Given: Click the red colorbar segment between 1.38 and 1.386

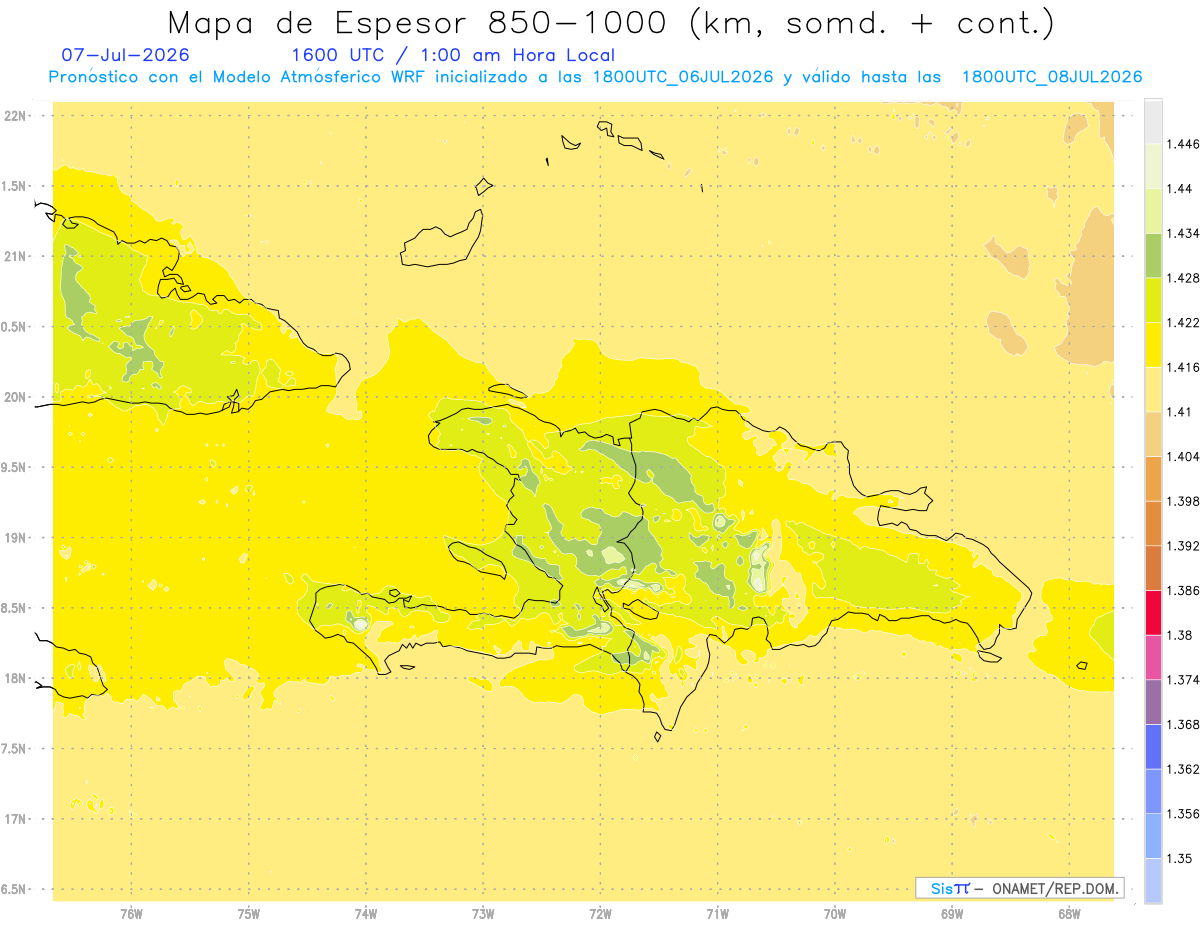Looking at the screenshot, I should (x=1153, y=612).
